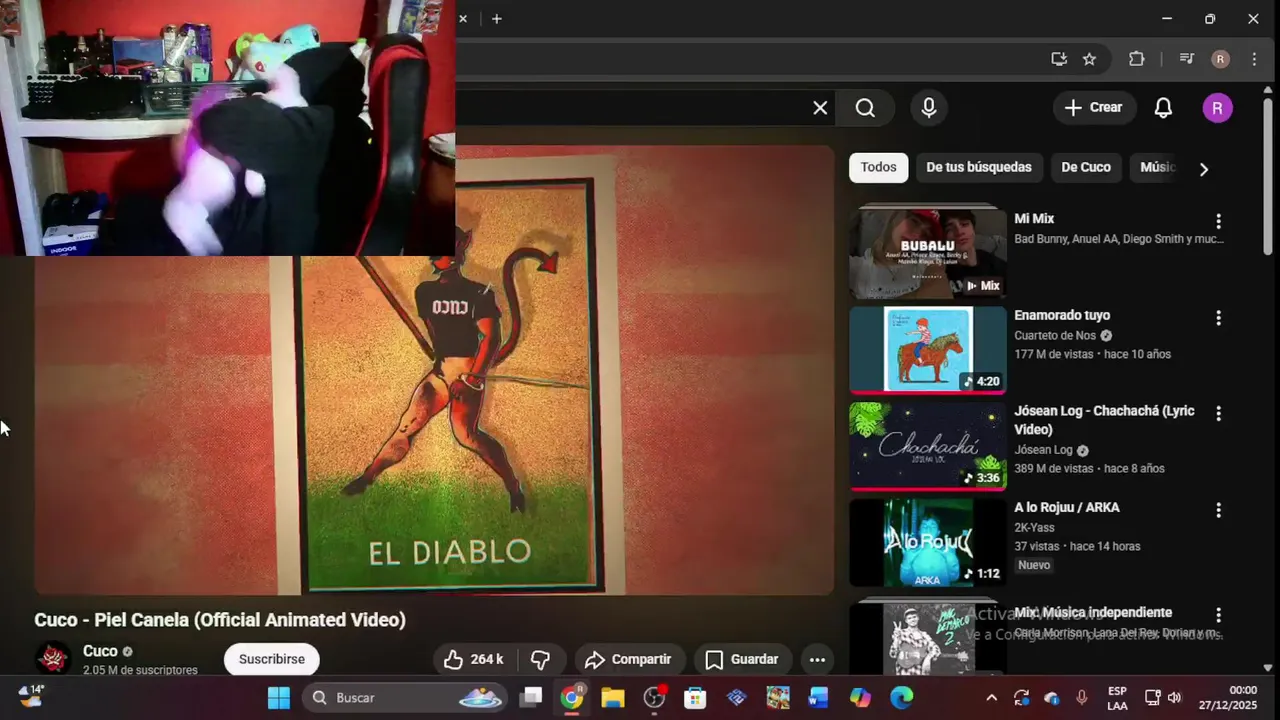Viewport: 1280px width, 720px height.
Task: Open a new browser tab with plus
Action: pos(496,18)
